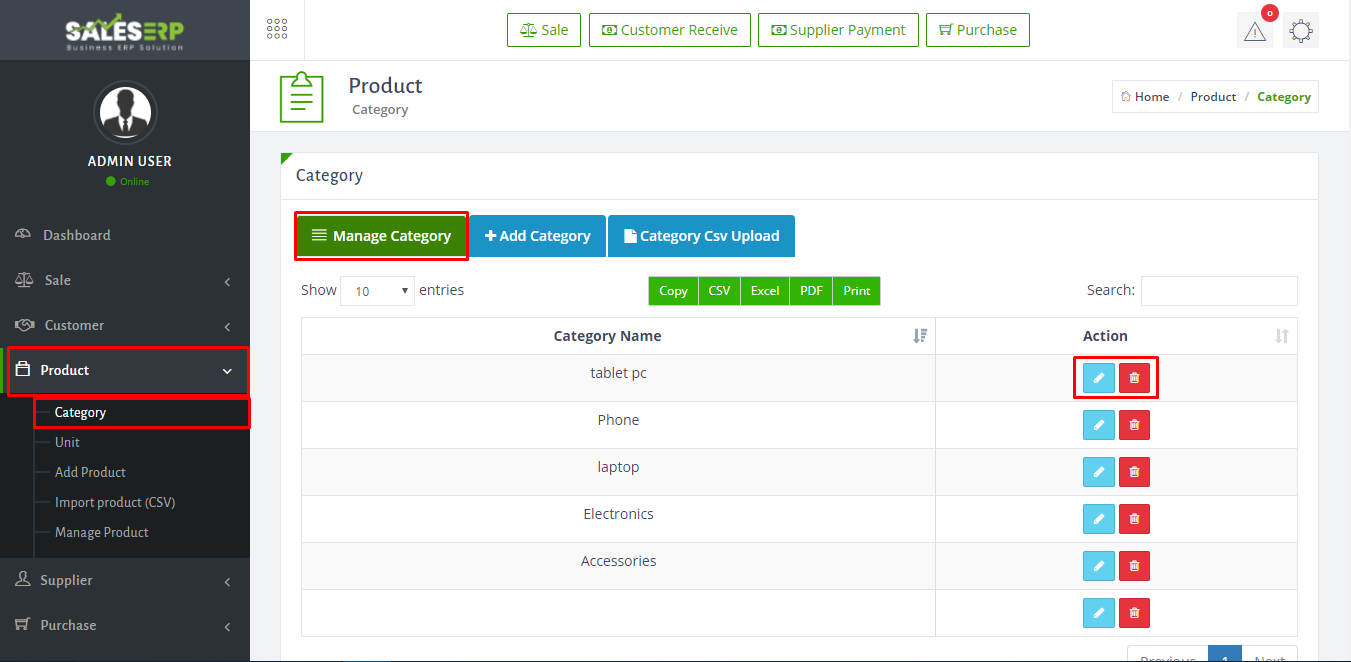The height and width of the screenshot is (662, 1351).
Task: Edit the Accessories category using pencil icon
Action: click(x=1098, y=566)
